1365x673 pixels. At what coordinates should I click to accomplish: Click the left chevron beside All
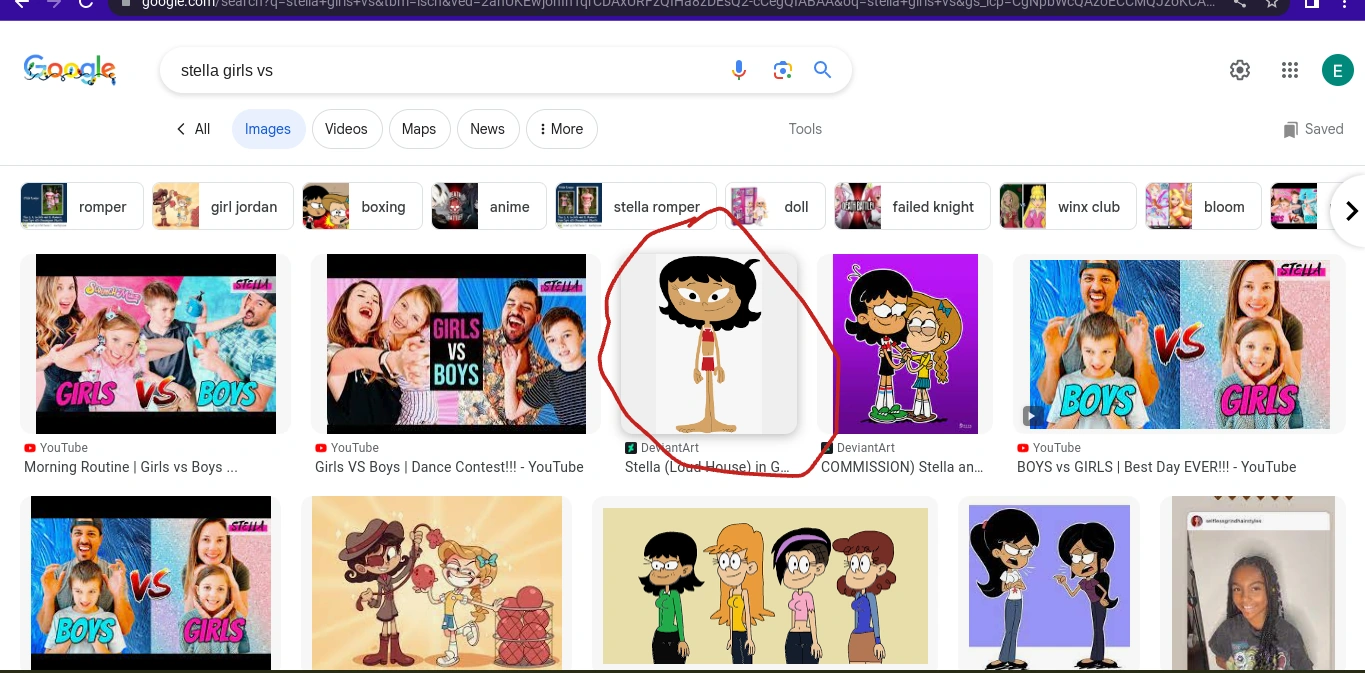(181, 128)
